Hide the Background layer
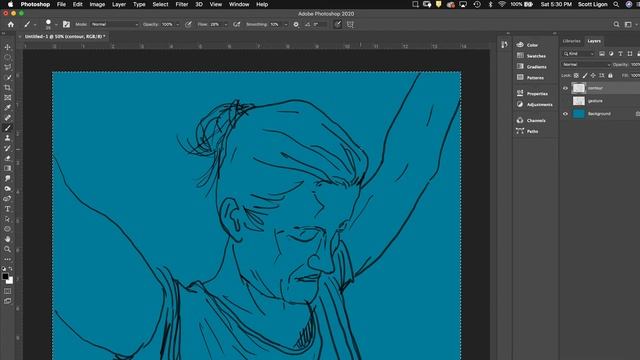This screenshot has height=360, width=640. tap(565, 114)
